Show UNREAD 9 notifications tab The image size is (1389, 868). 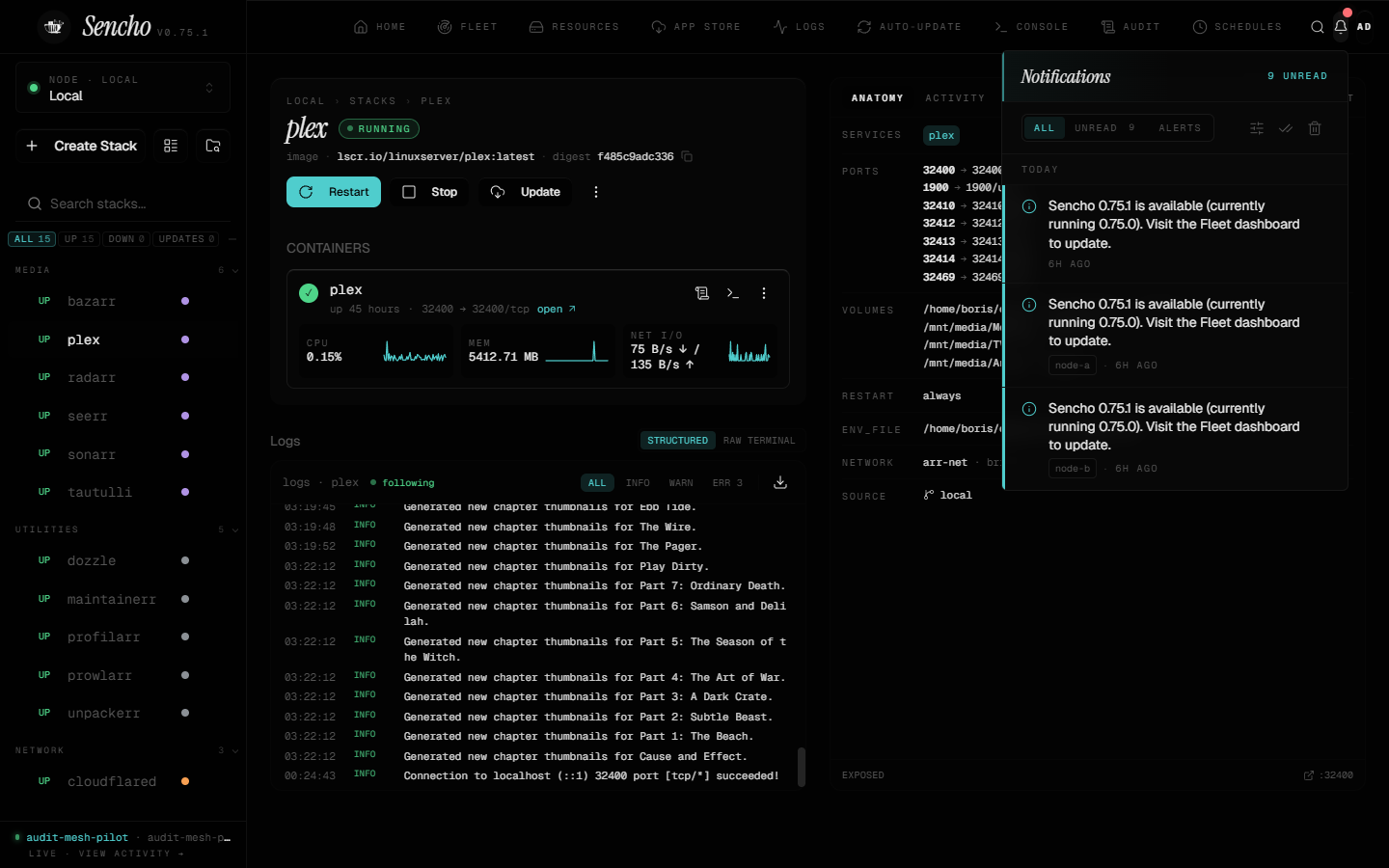tap(1104, 128)
